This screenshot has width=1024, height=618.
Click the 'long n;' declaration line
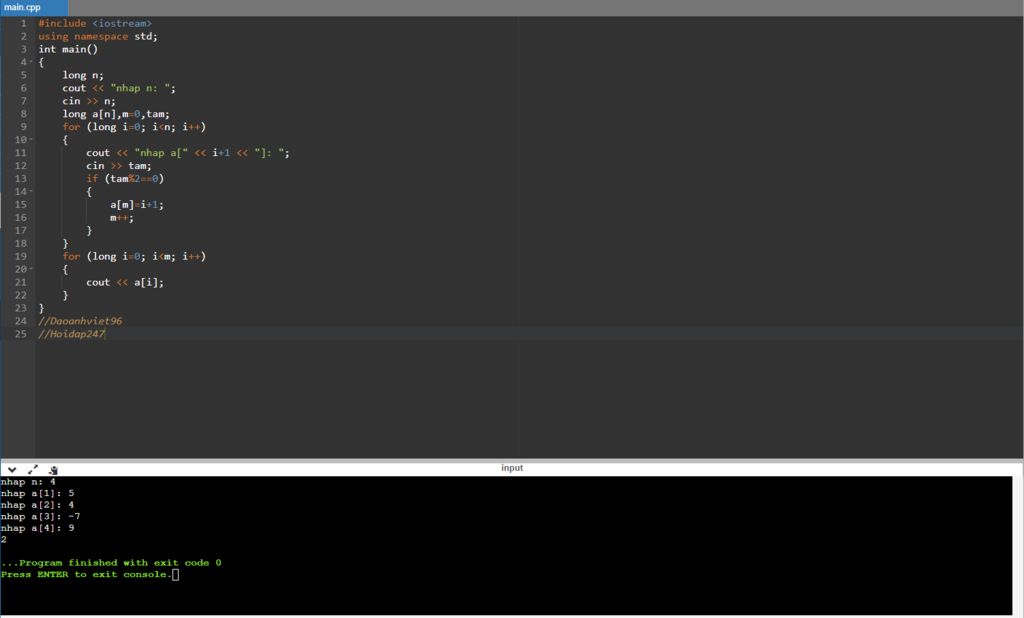(83, 75)
